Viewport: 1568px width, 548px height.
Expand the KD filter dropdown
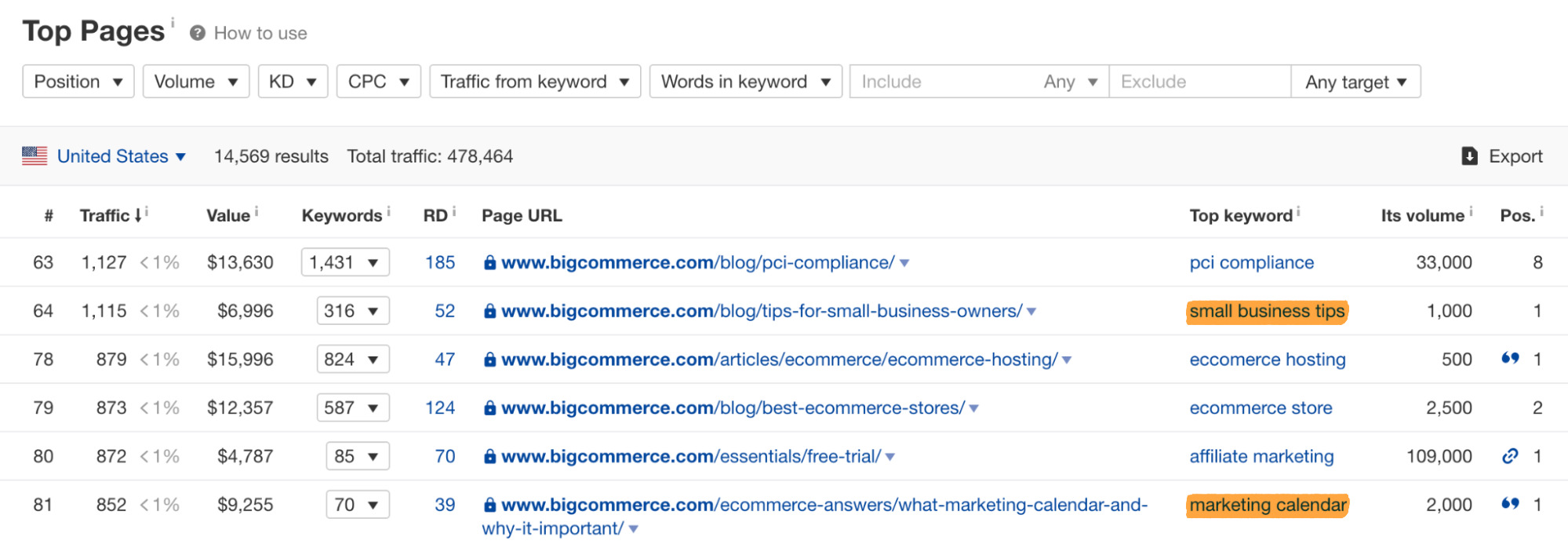tap(293, 82)
